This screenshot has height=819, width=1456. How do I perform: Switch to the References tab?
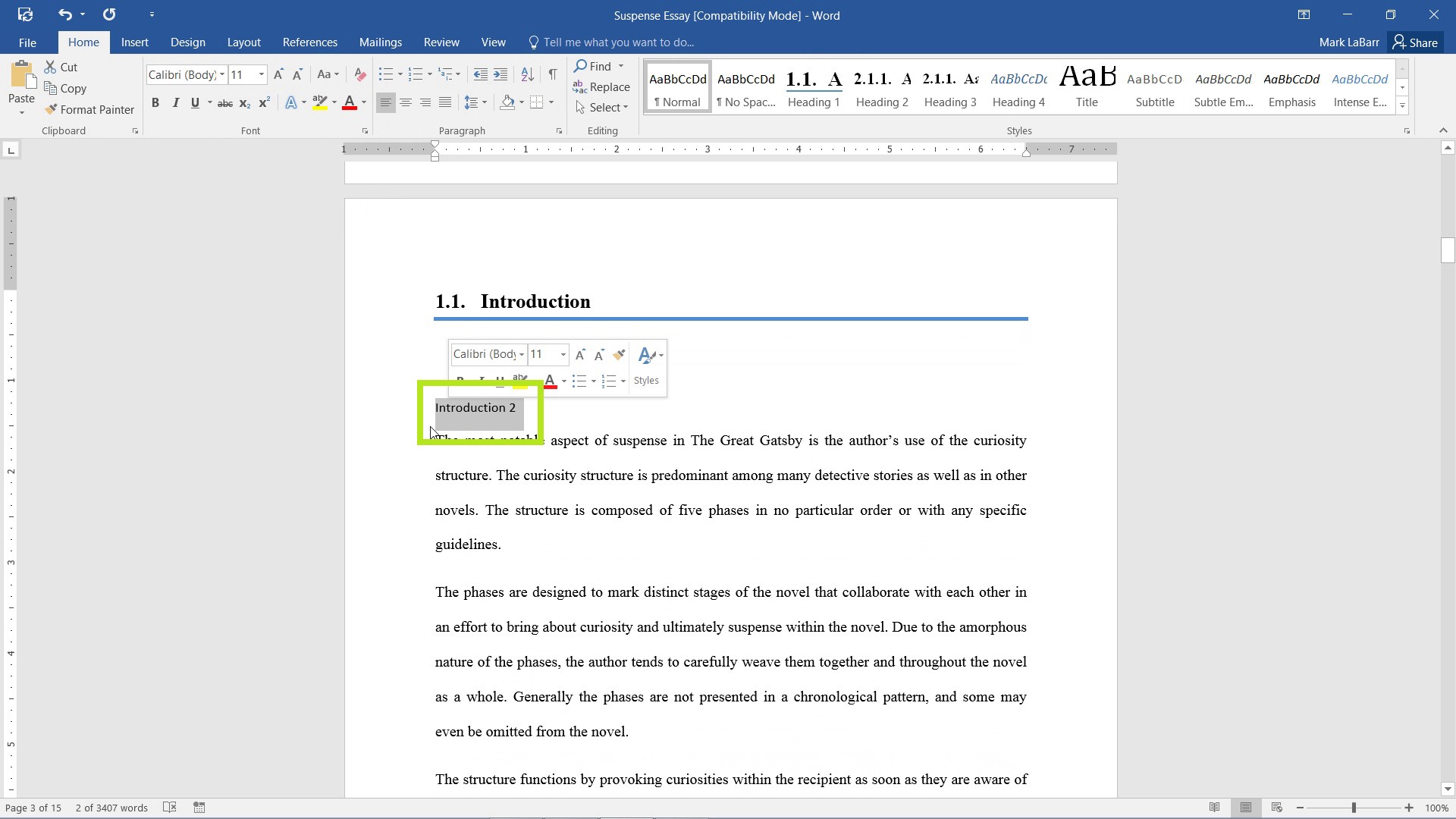click(309, 42)
